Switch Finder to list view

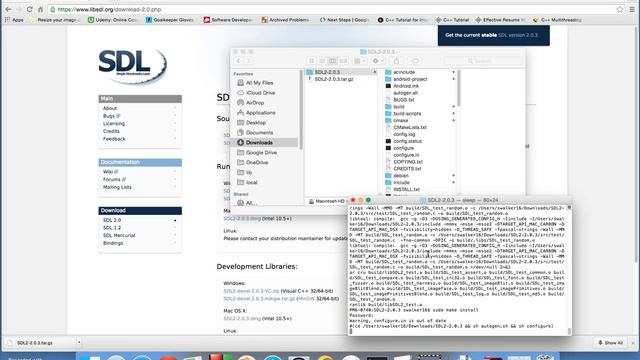(322, 61)
